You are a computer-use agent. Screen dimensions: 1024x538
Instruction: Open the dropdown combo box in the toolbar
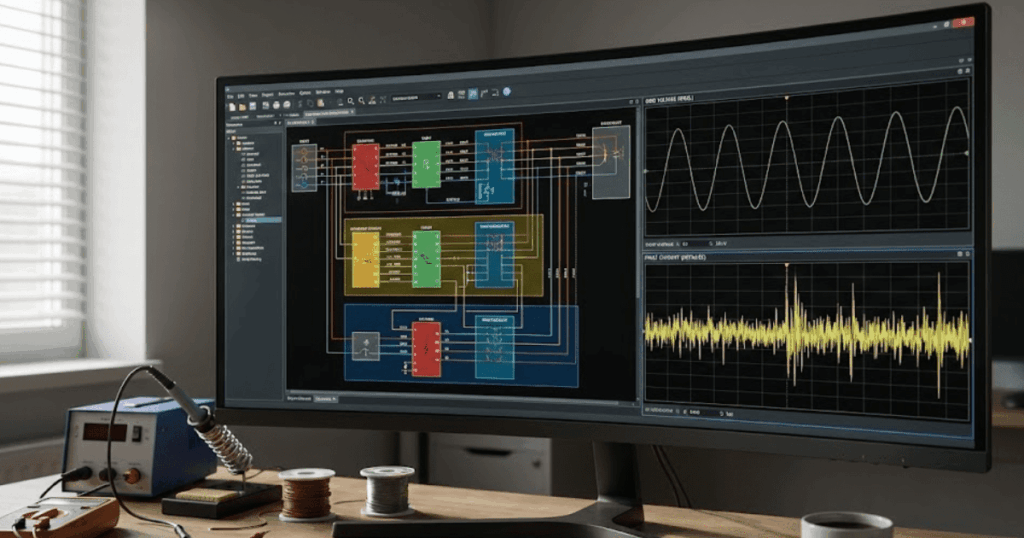tap(415, 97)
